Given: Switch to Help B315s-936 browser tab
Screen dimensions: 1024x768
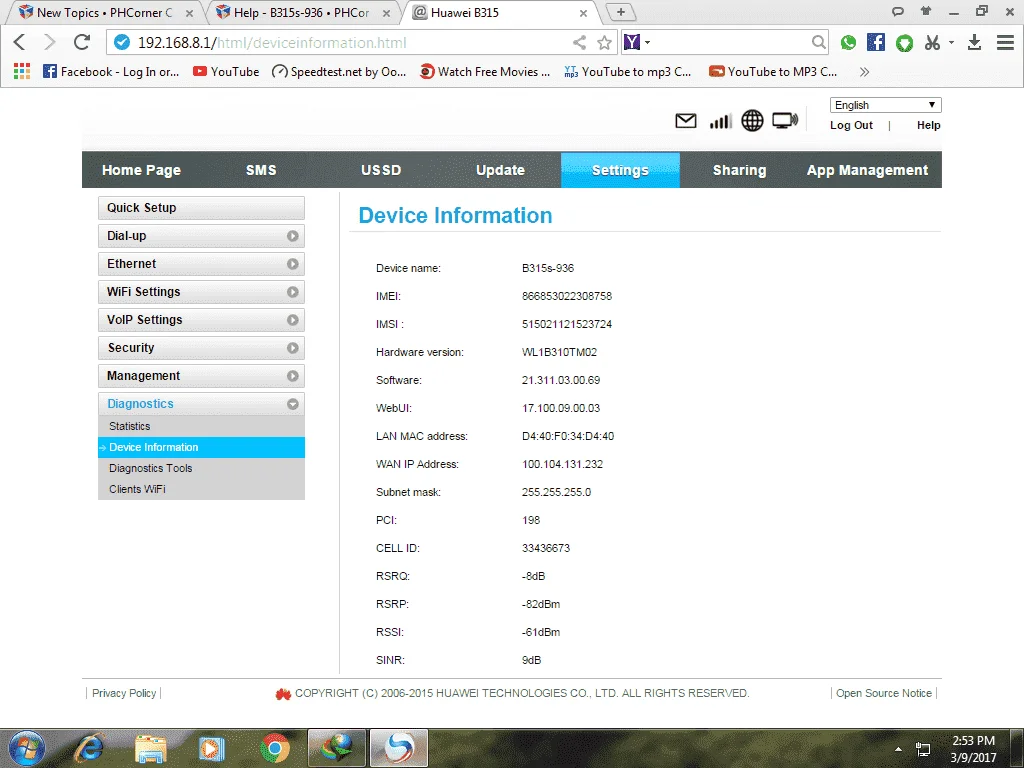Looking at the screenshot, I should coord(302,12).
